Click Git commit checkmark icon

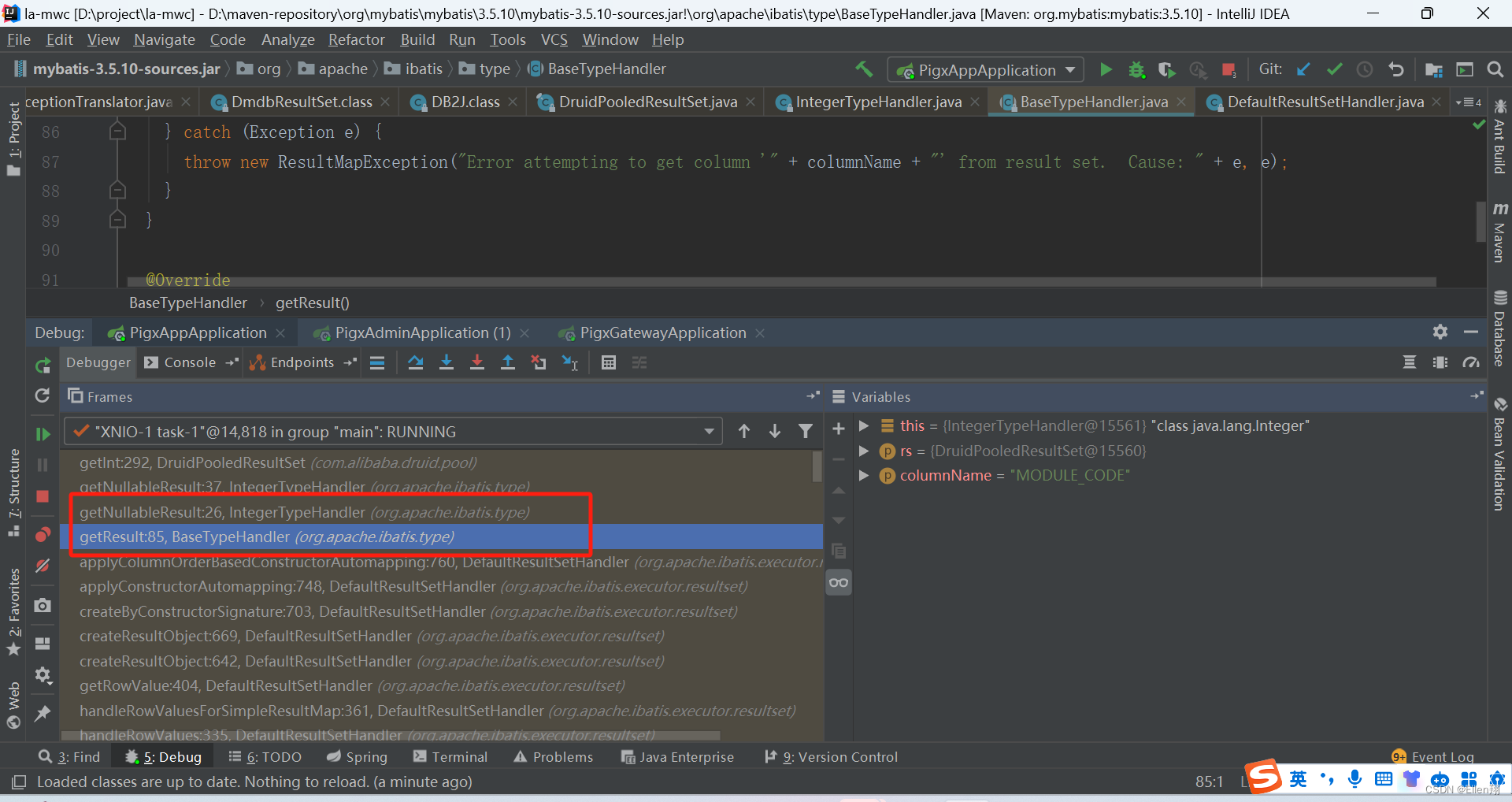pos(1334,69)
